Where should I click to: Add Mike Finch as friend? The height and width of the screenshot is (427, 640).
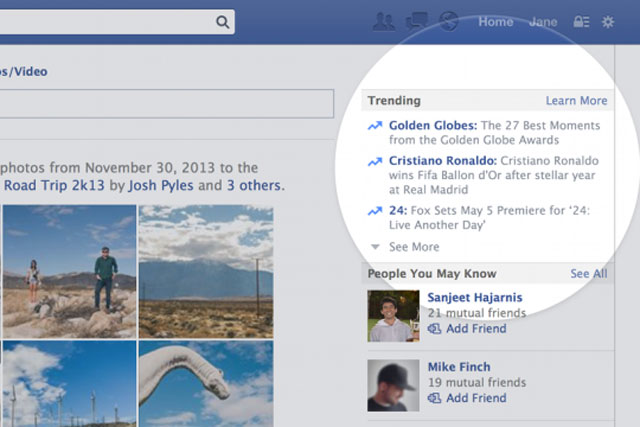pyautogui.click(x=467, y=398)
